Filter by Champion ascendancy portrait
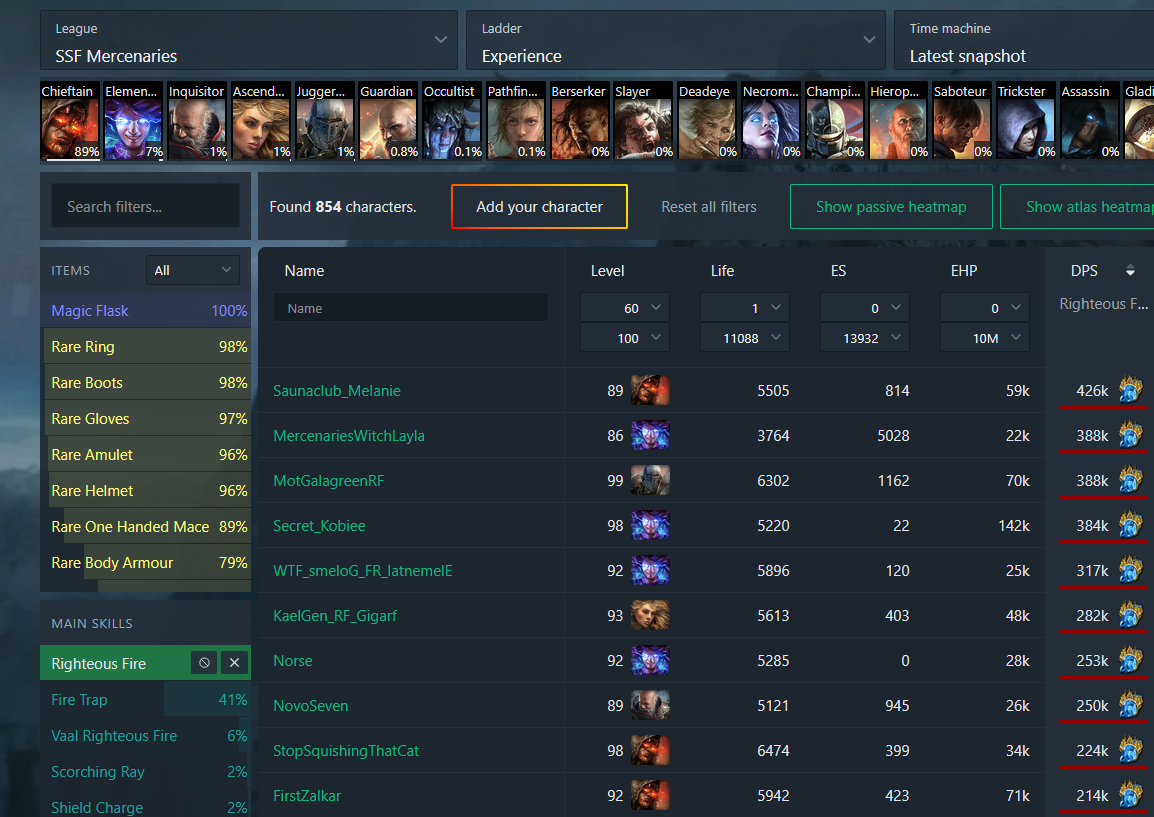1154x817 pixels. (x=835, y=121)
